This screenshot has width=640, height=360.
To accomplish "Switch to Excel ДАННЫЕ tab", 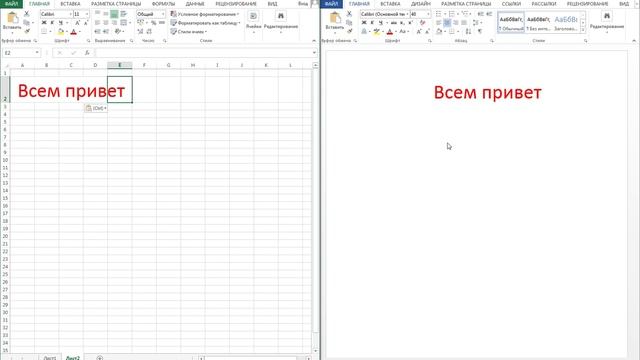I will 195,4.
